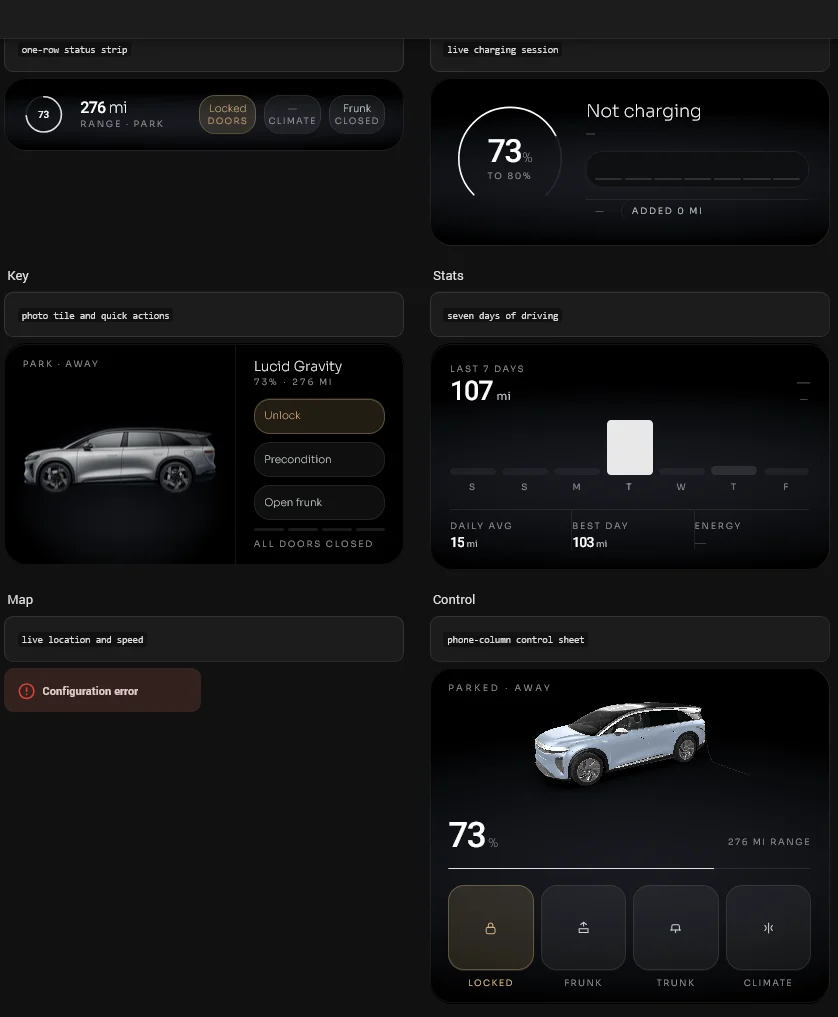Click the Precondition button
This screenshot has height=1017, width=838.
(x=319, y=459)
